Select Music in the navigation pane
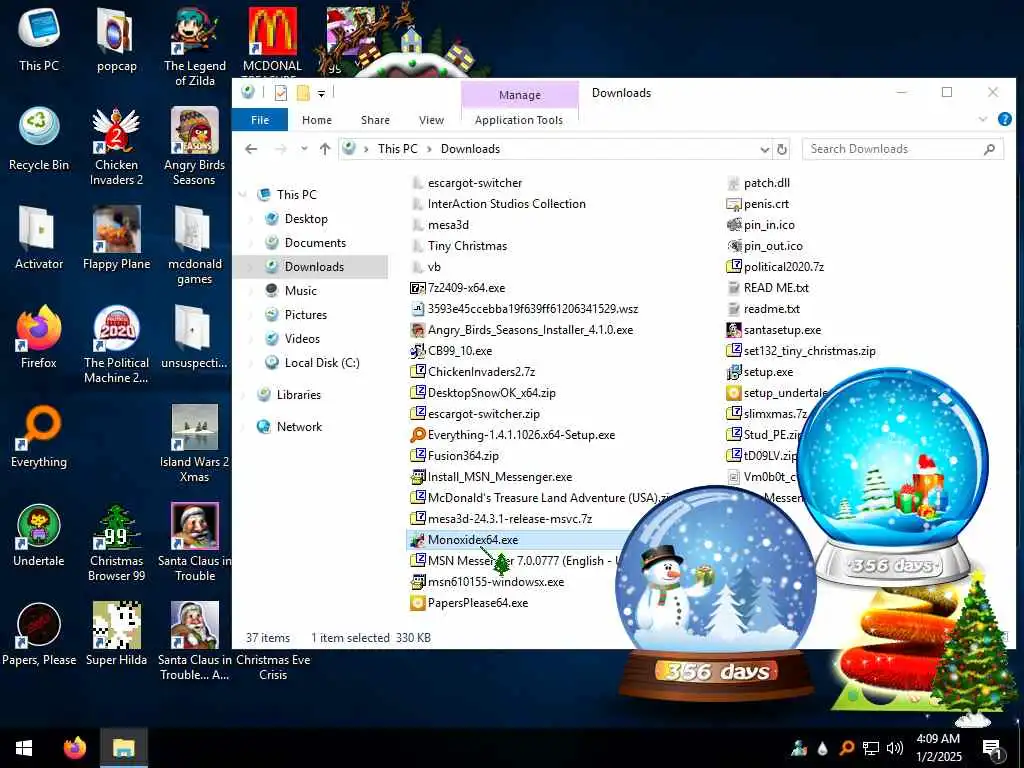Viewport: 1024px width, 768px height. tap(300, 291)
